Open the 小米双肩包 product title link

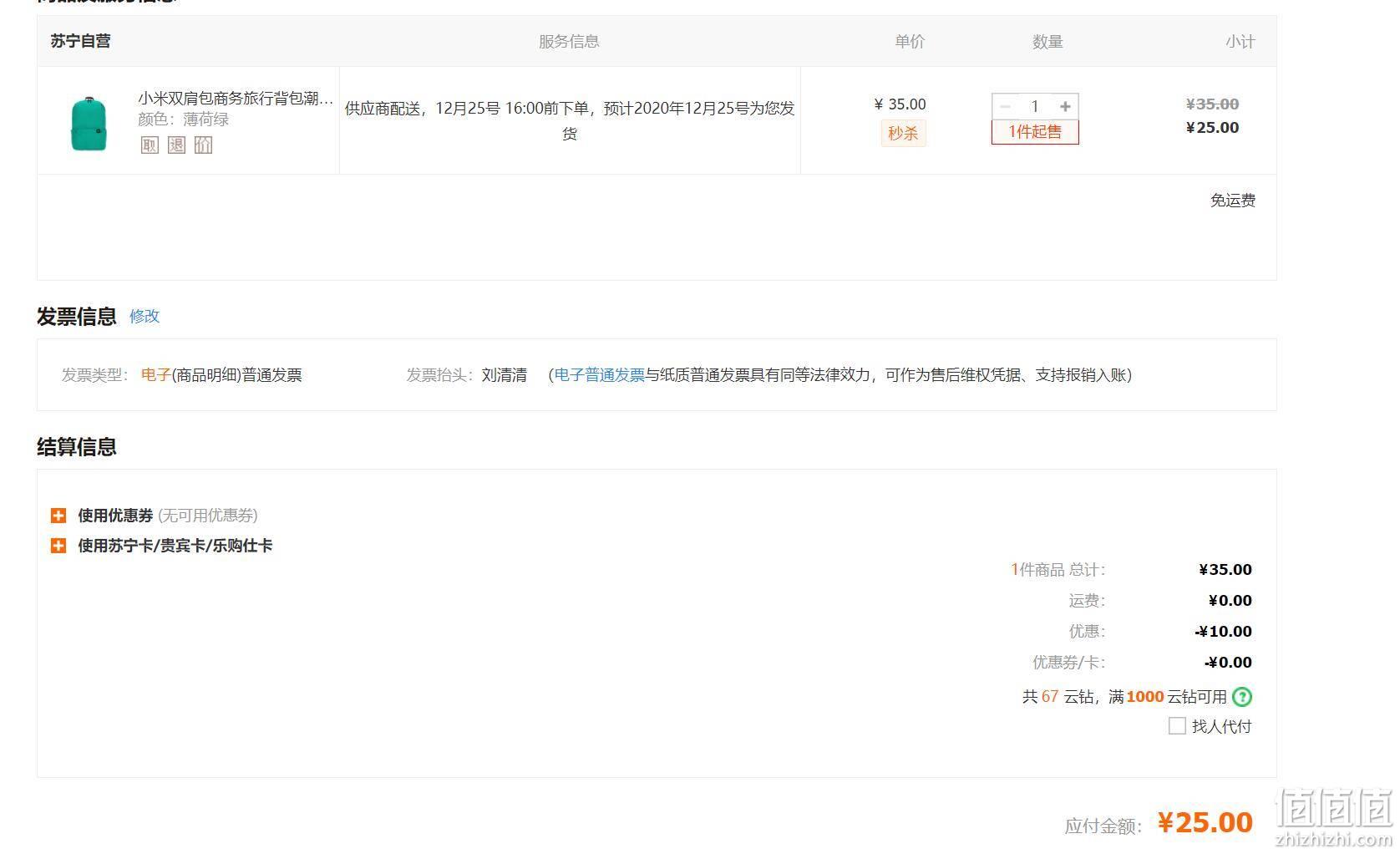236,99
